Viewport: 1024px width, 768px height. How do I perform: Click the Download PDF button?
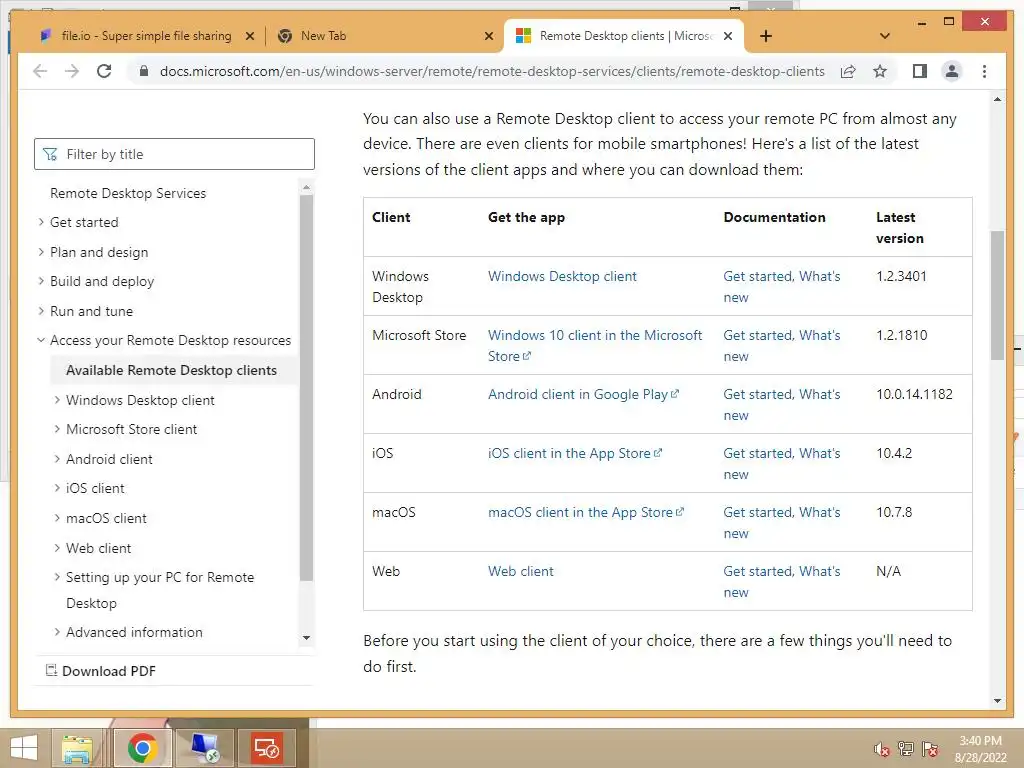[101, 671]
